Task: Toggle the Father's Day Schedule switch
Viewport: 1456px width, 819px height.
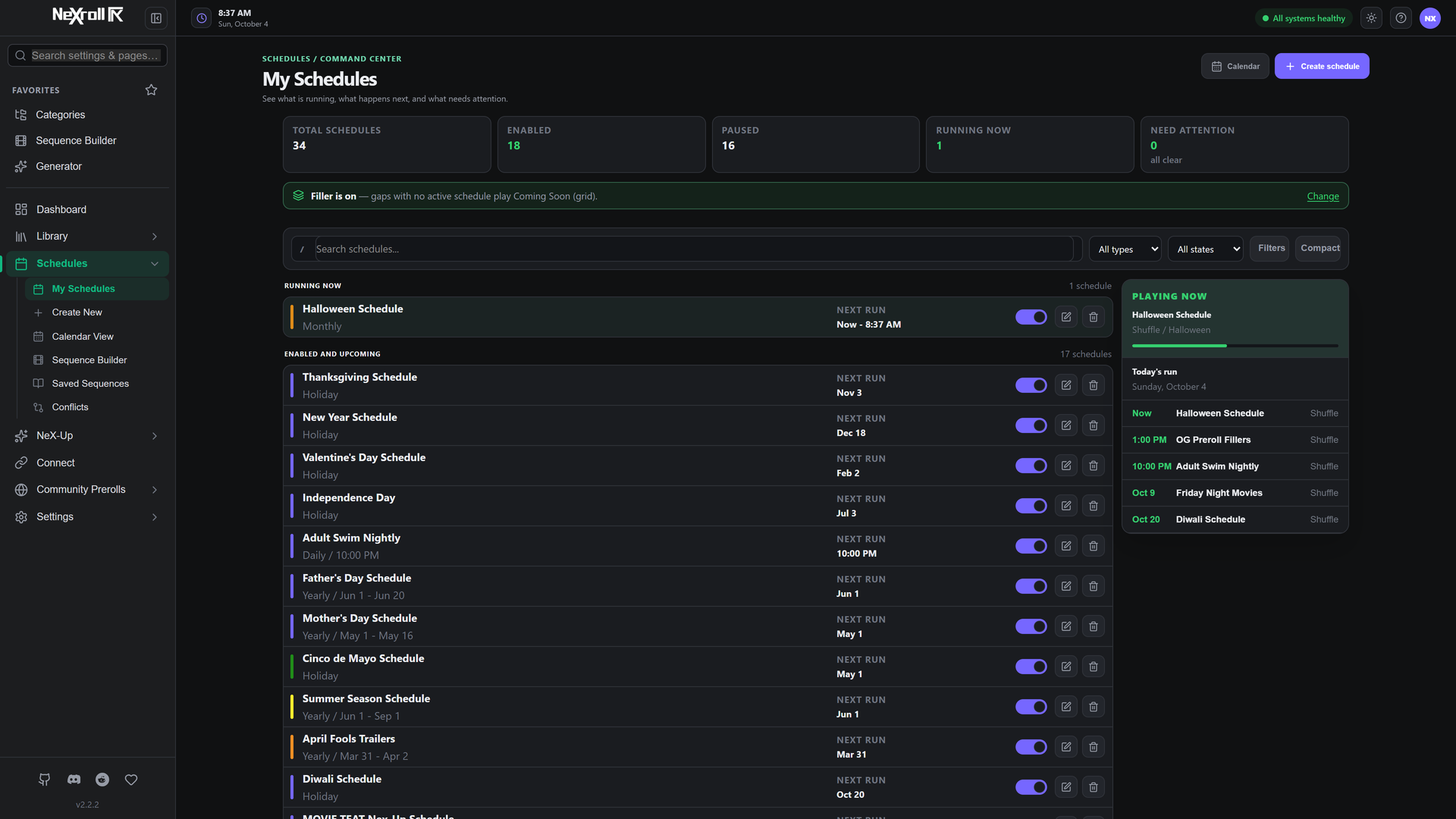Action: 1031,586
